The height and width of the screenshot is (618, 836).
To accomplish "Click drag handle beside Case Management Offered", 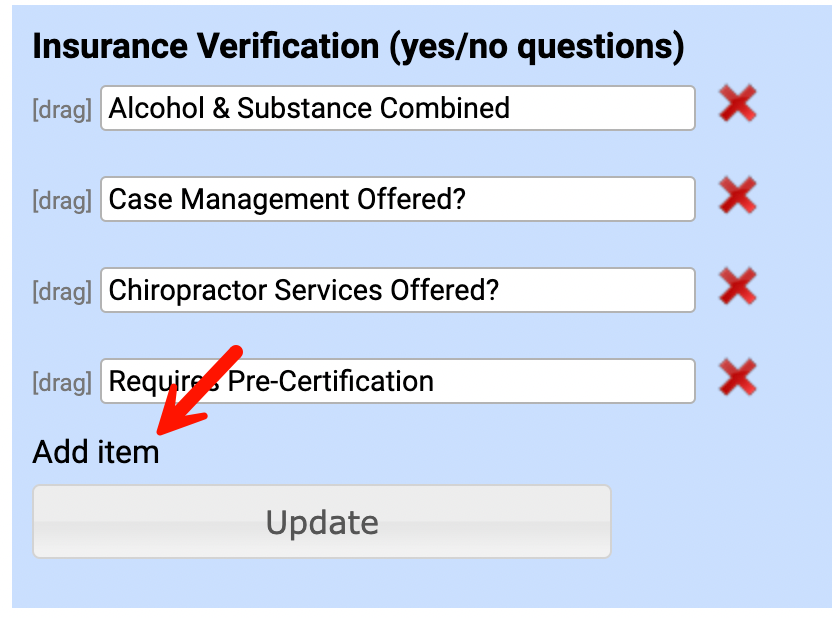I will point(62,201).
